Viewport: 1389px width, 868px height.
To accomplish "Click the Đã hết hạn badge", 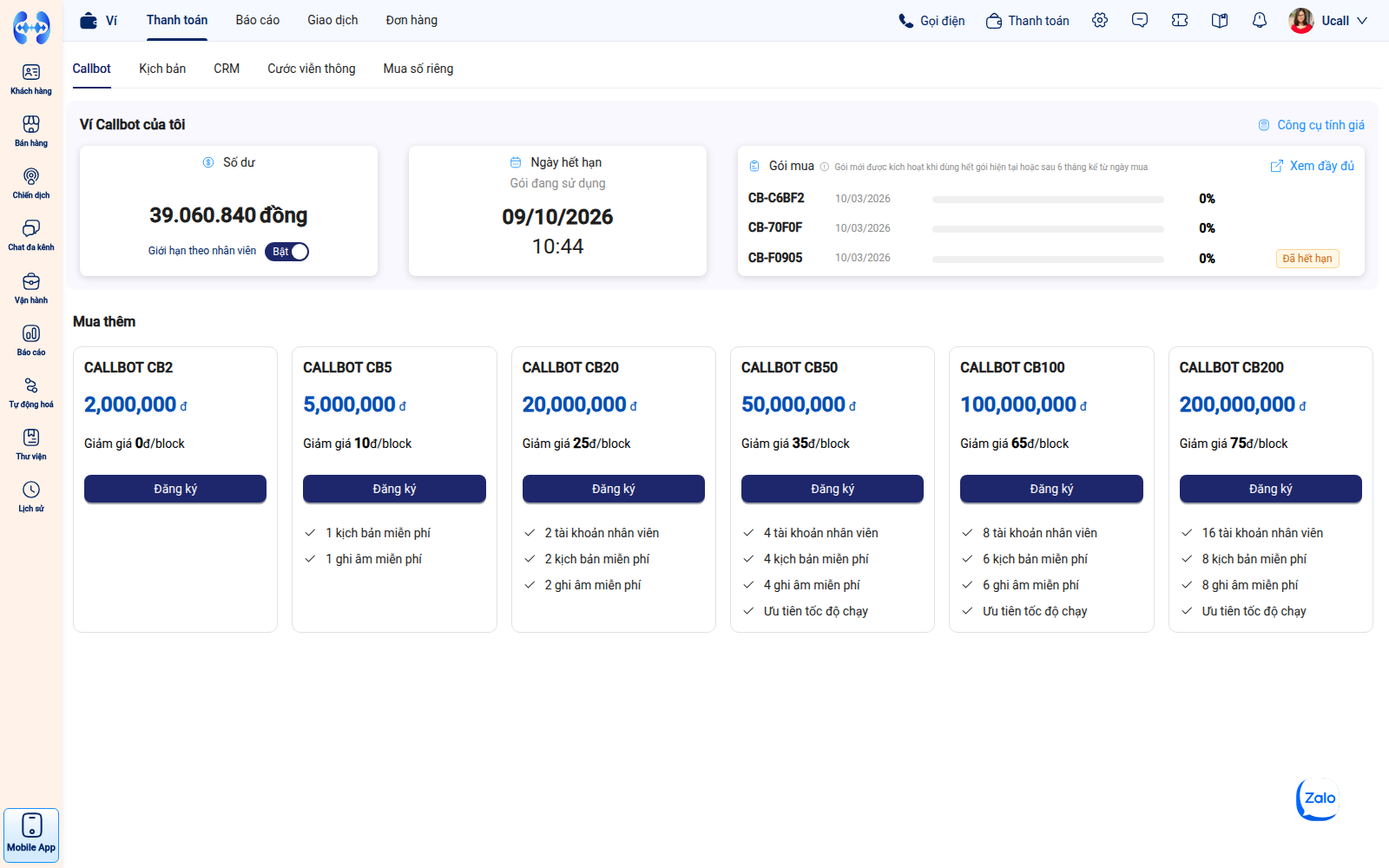I will point(1307,259).
